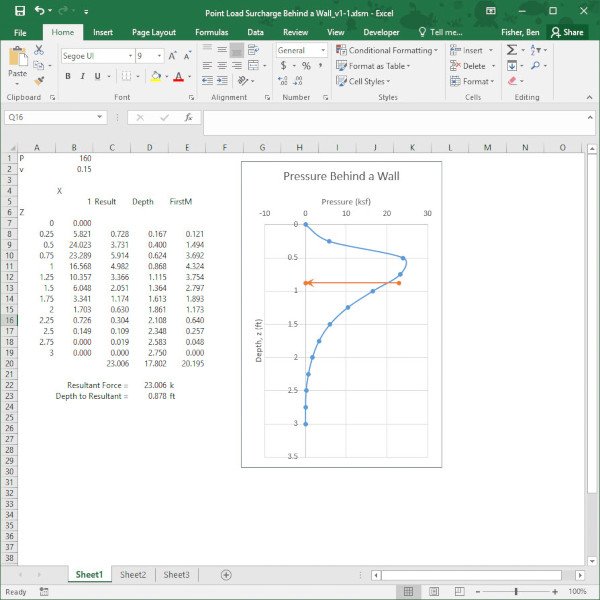Click the Share button
The height and width of the screenshot is (600, 600).
(x=567, y=32)
